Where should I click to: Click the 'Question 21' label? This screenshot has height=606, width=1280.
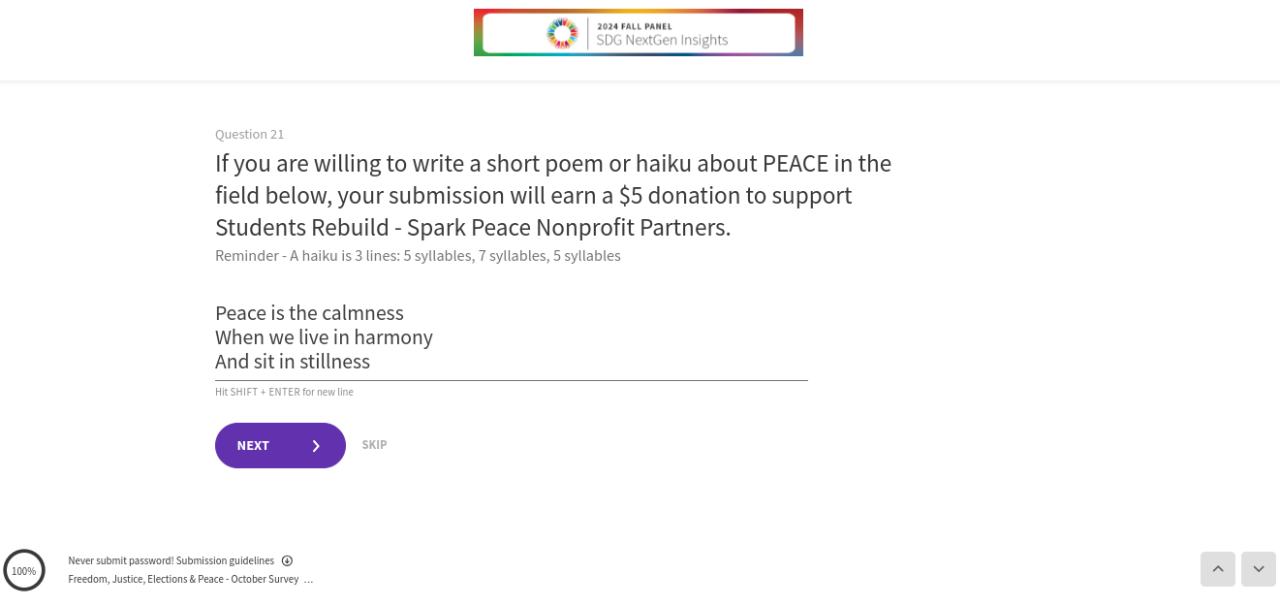pyautogui.click(x=249, y=134)
